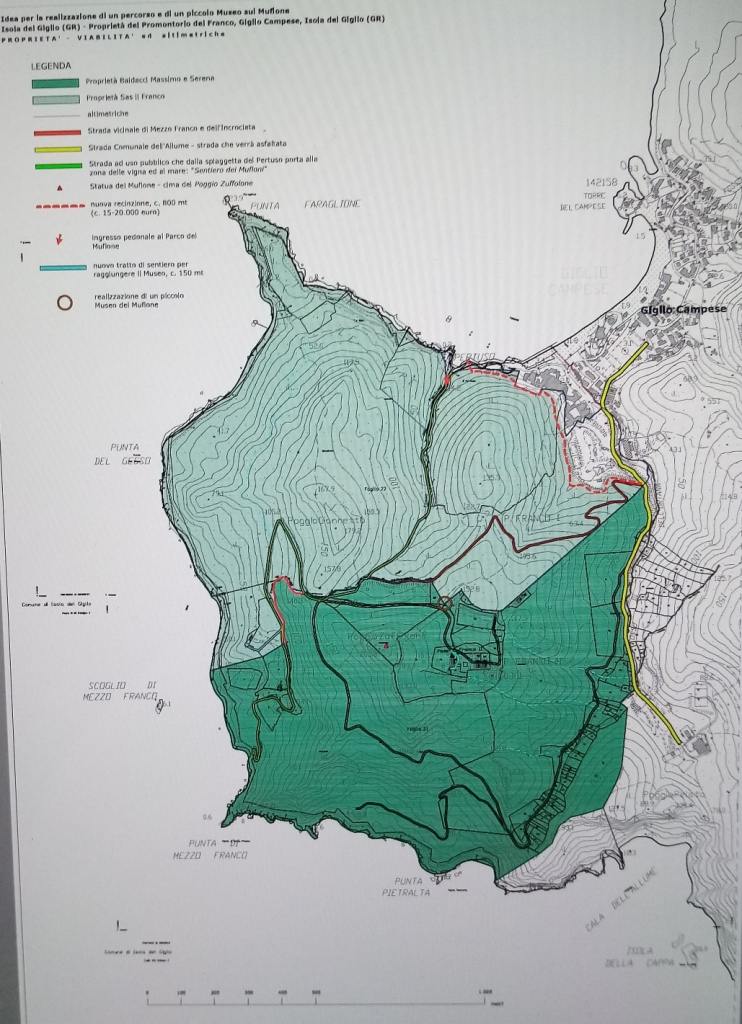Image resolution: width=742 pixels, height=1024 pixels.
Task: Click the museum circle marker on the map
Action: point(445,601)
